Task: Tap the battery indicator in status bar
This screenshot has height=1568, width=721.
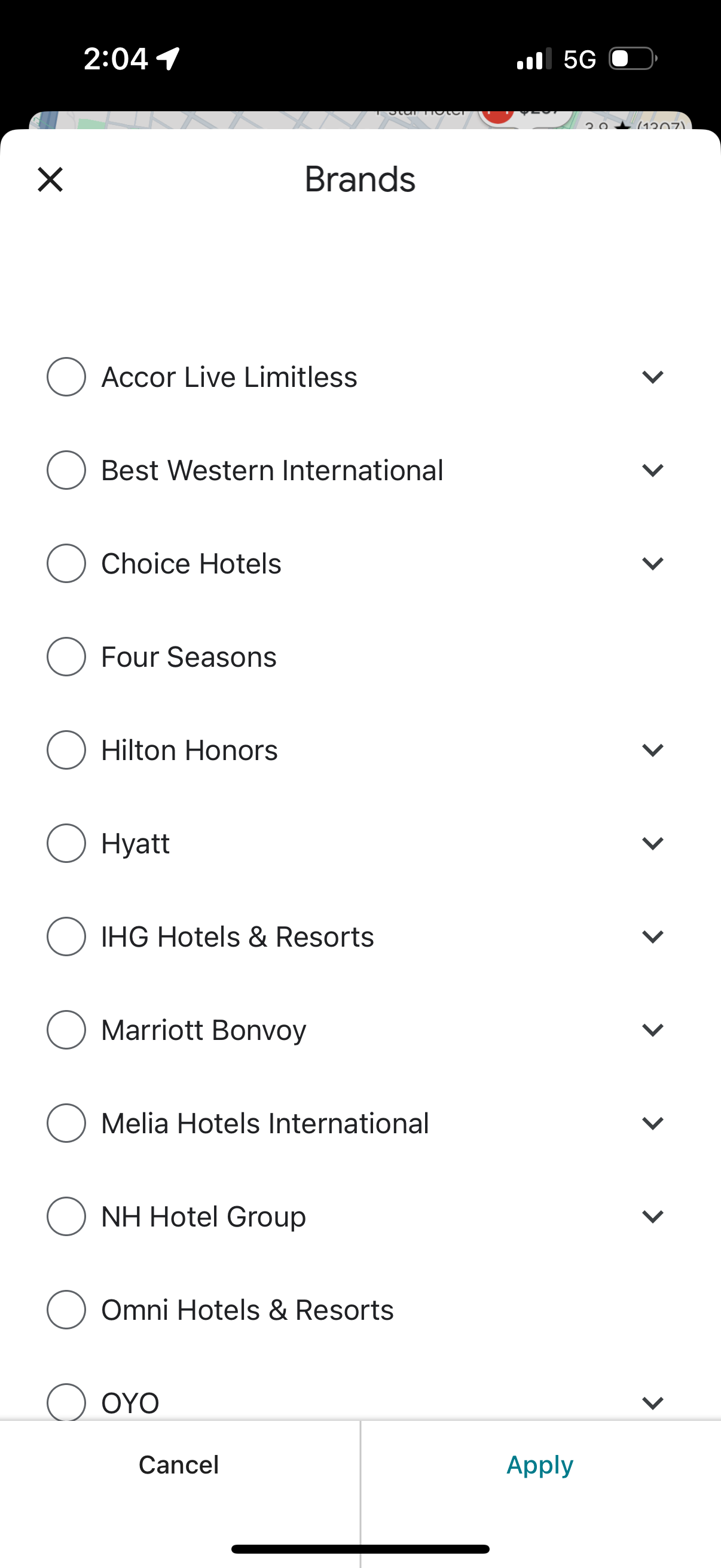Action: [x=633, y=59]
